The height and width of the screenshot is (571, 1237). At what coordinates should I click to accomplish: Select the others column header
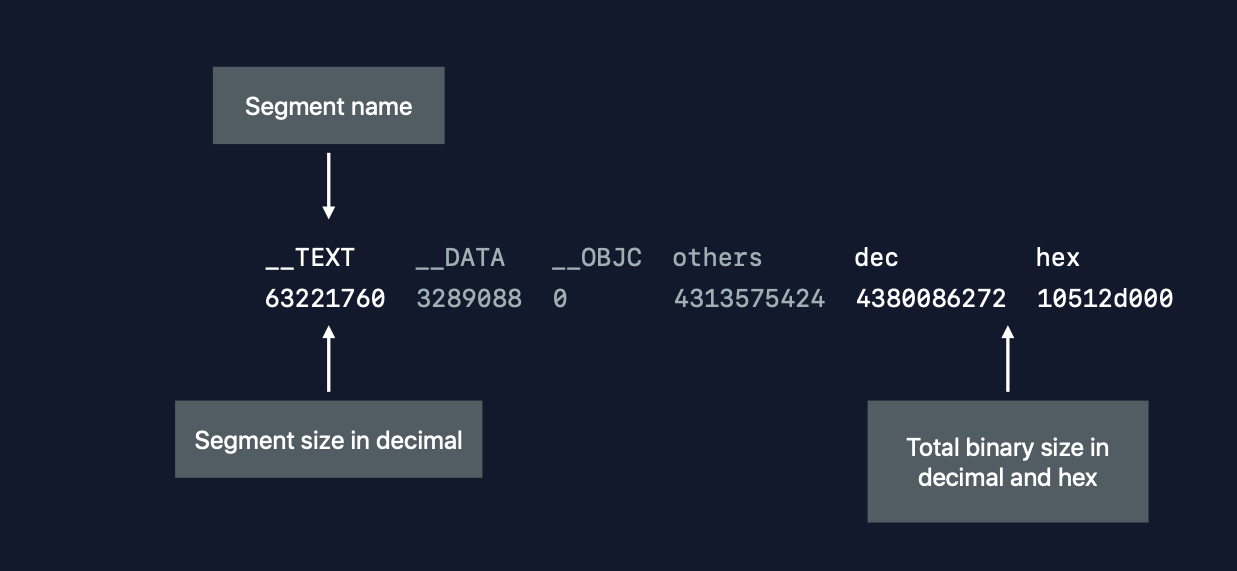[717, 258]
